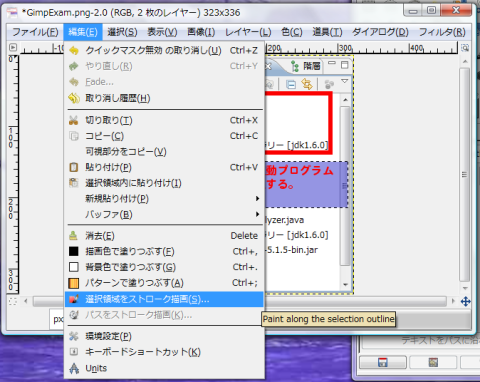Expand the バッファ submenu arrow
The image size is (480, 382).
[257, 214]
